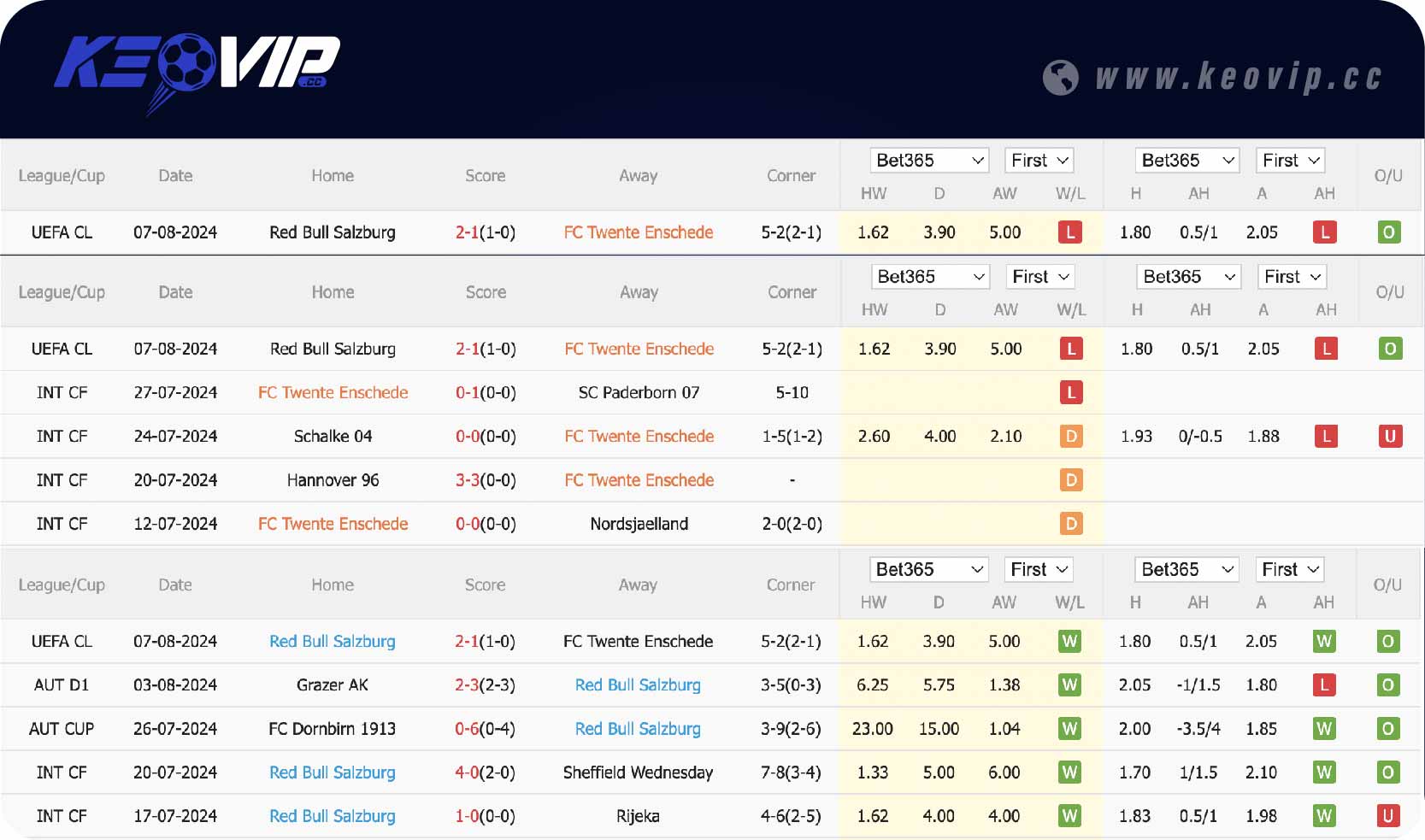Click the Rijeka team name
1425x840 pixels.
[638, 816]
